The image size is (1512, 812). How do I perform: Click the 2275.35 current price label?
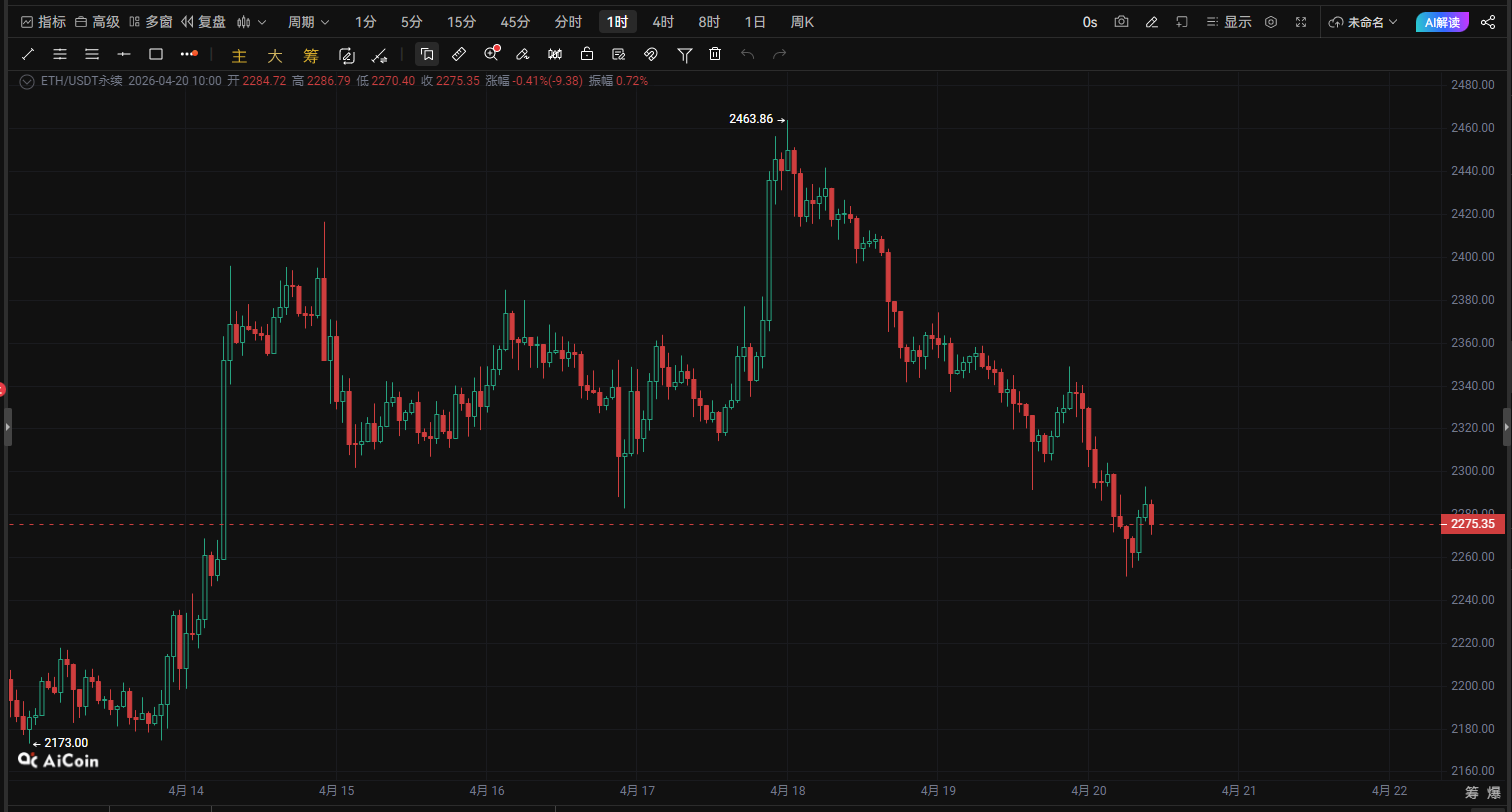pos(1472,524)
